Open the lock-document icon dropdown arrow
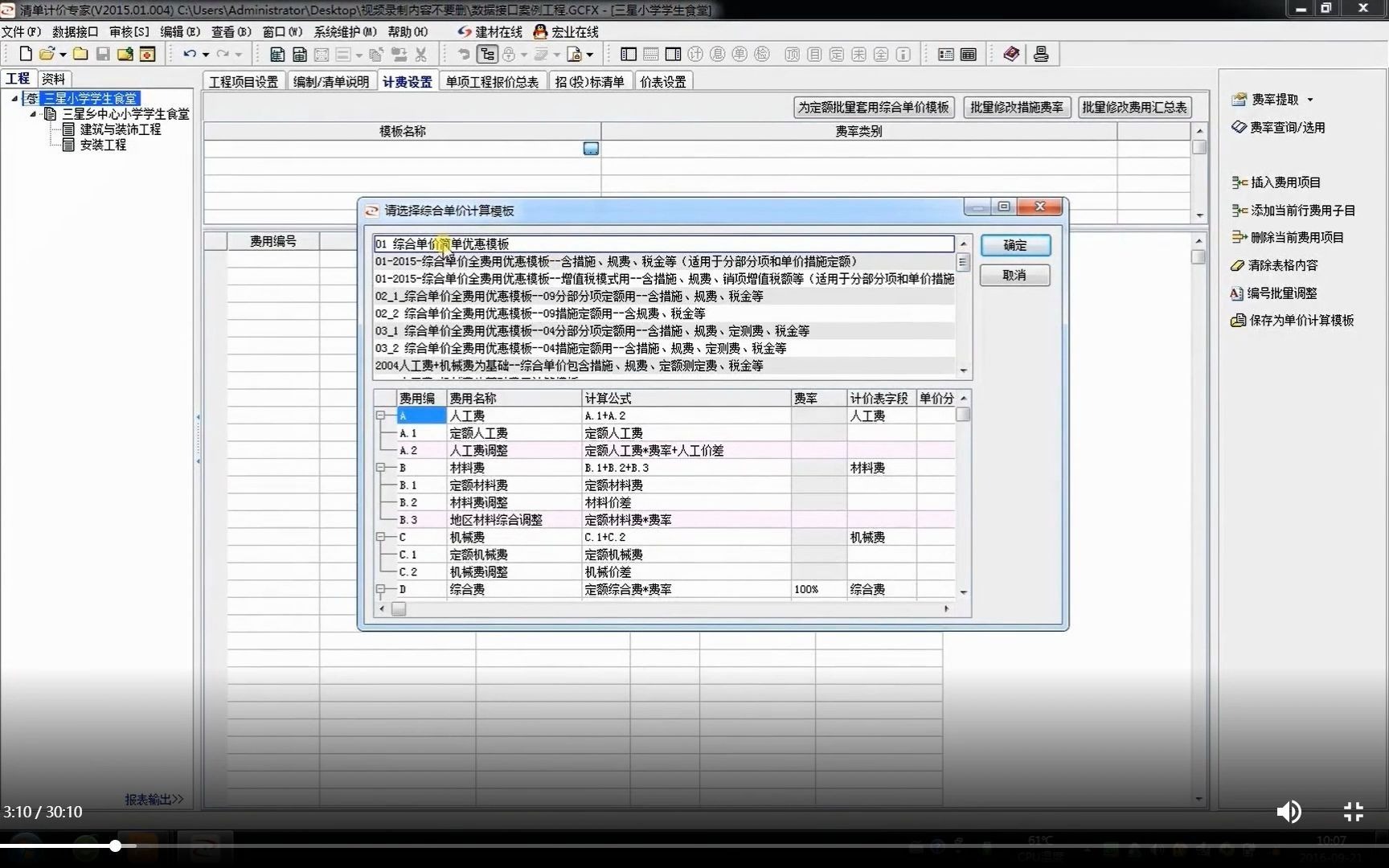1389x868 pixels. point(590,55)
